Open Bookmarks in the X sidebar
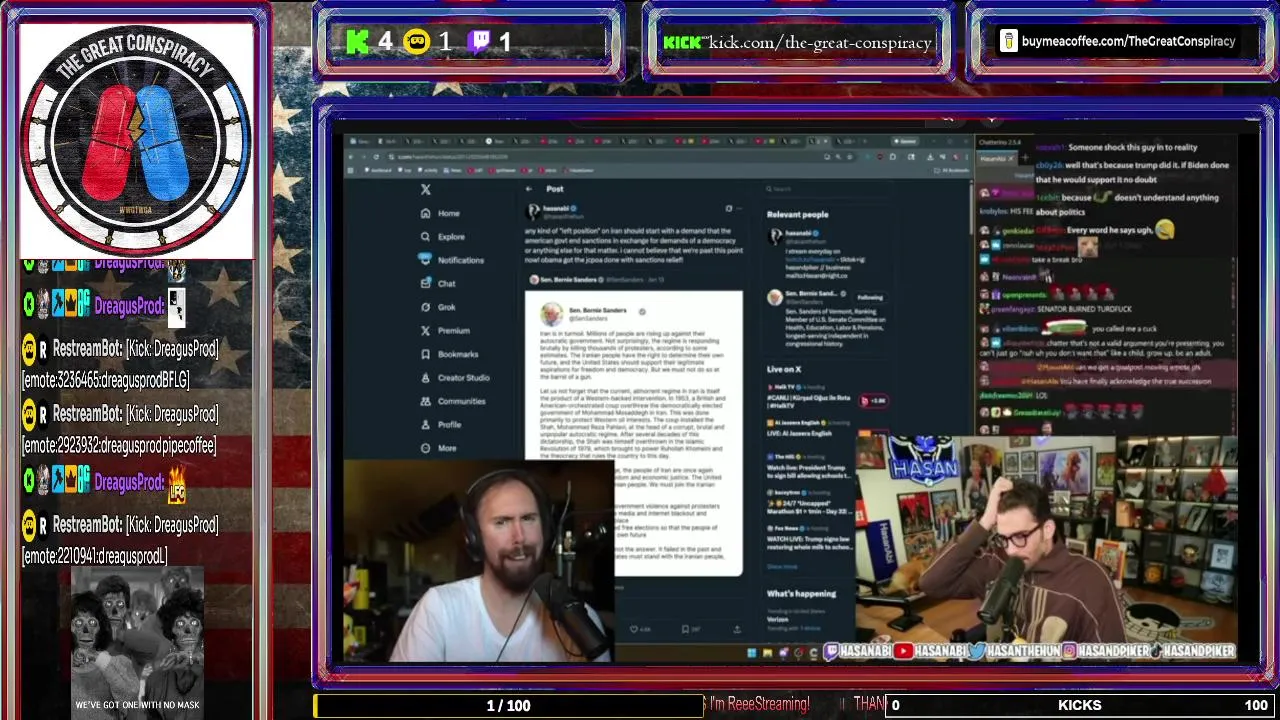1280x720 pixels. pyautogui.click(x=449, y=354)
